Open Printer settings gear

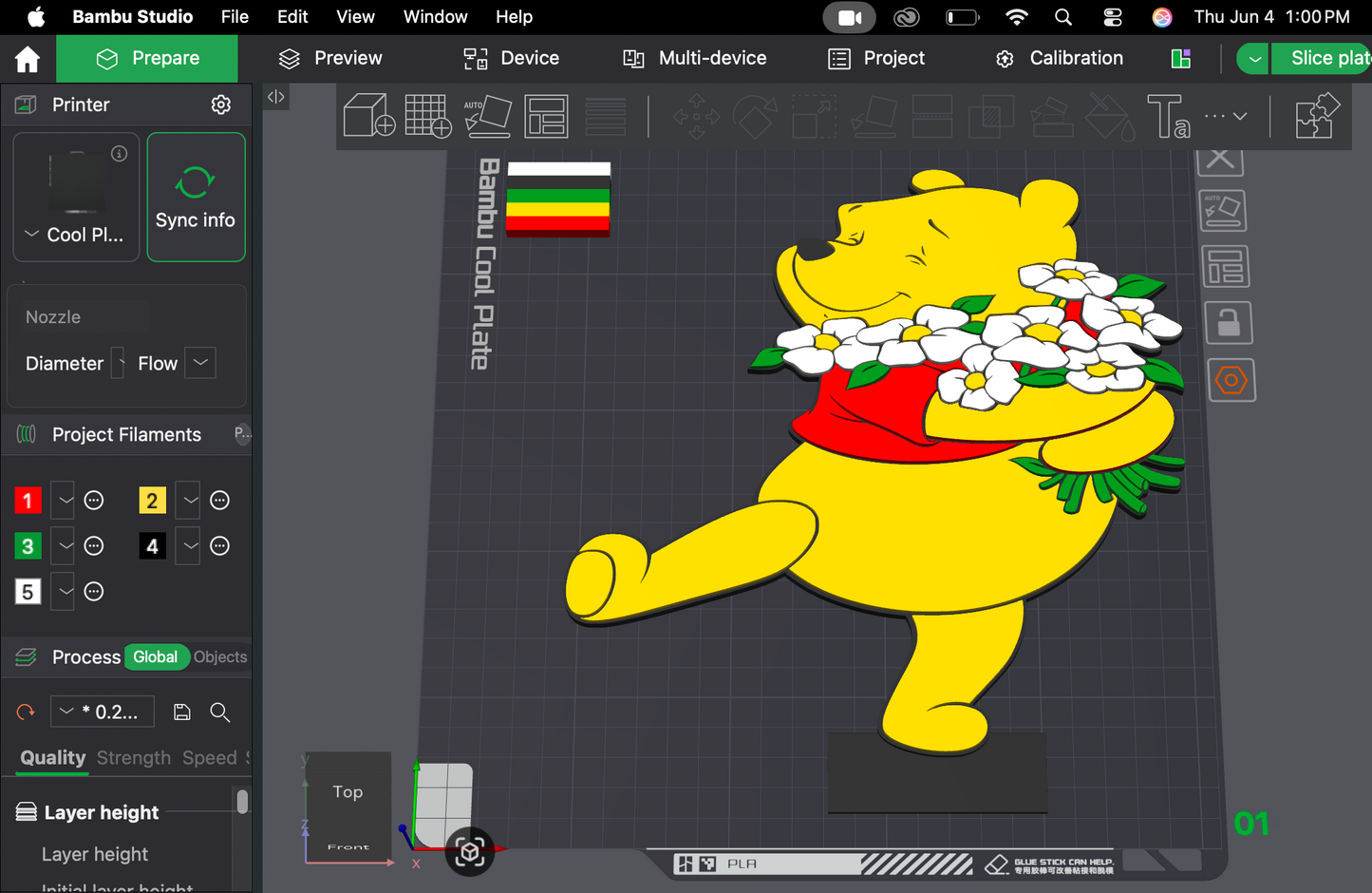point(221,104)
